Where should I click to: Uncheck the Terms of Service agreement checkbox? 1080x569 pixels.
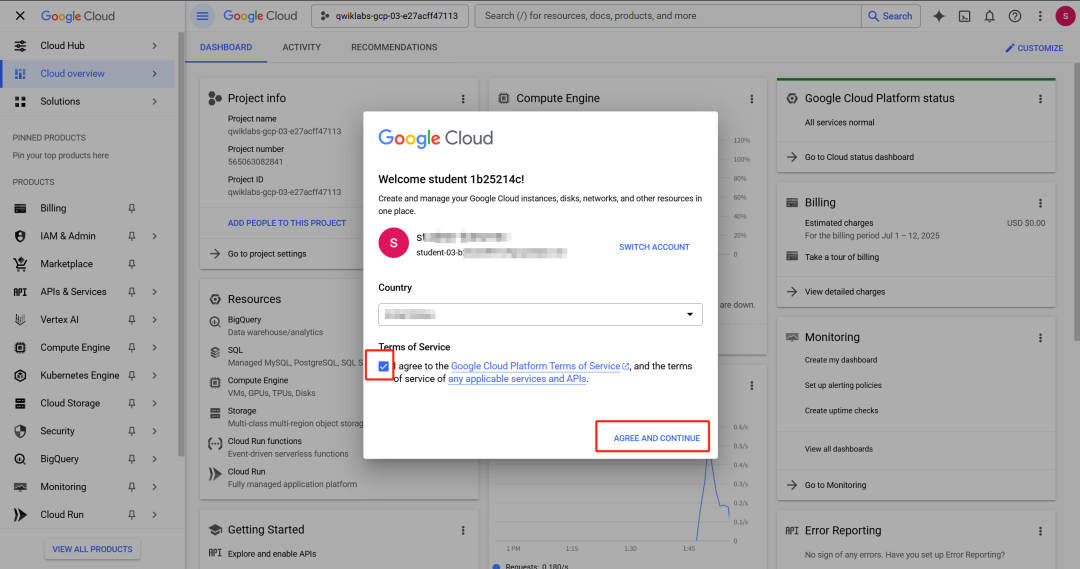tap(384, 366)
